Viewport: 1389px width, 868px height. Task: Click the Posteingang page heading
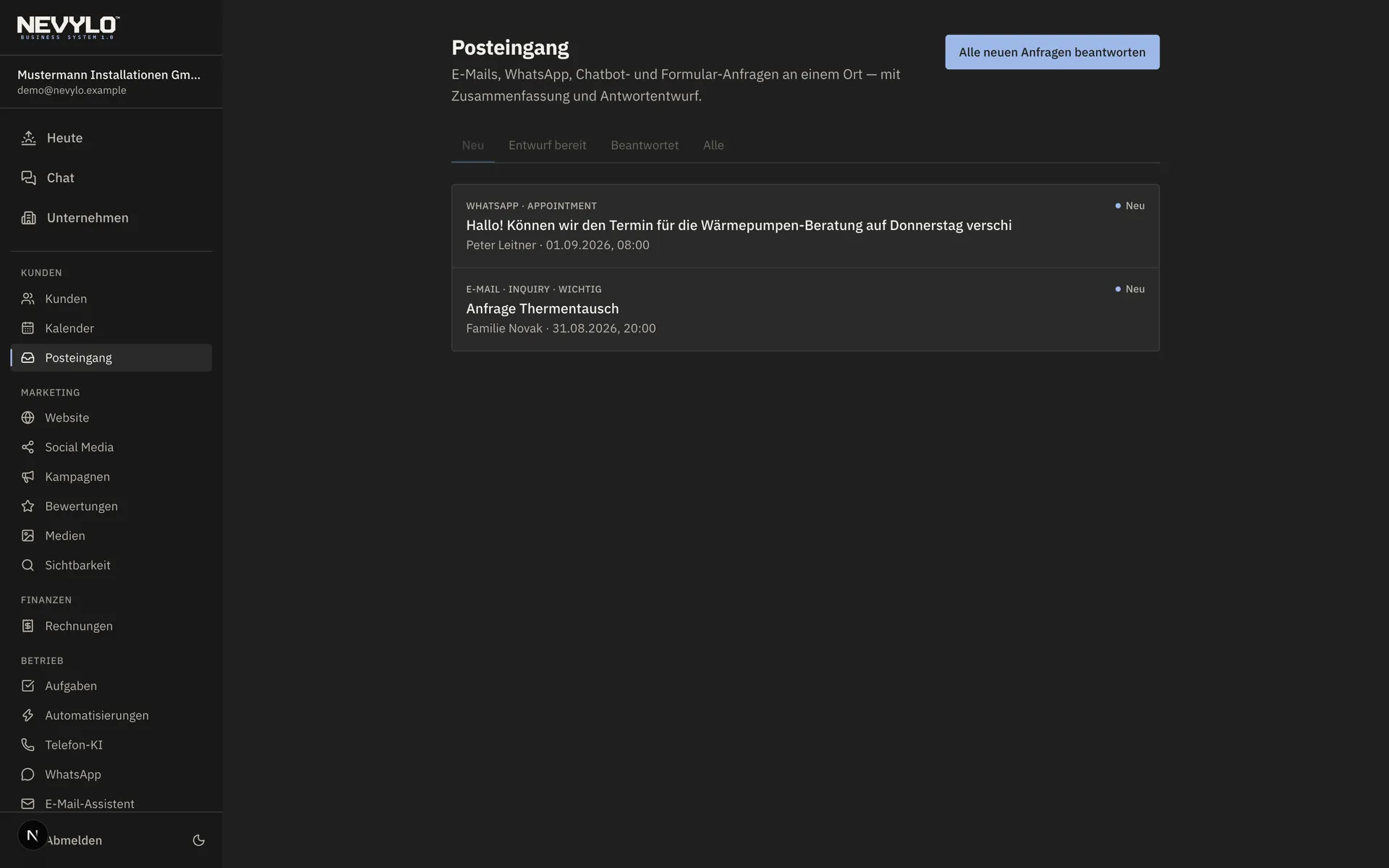click(x=510, y=48)
